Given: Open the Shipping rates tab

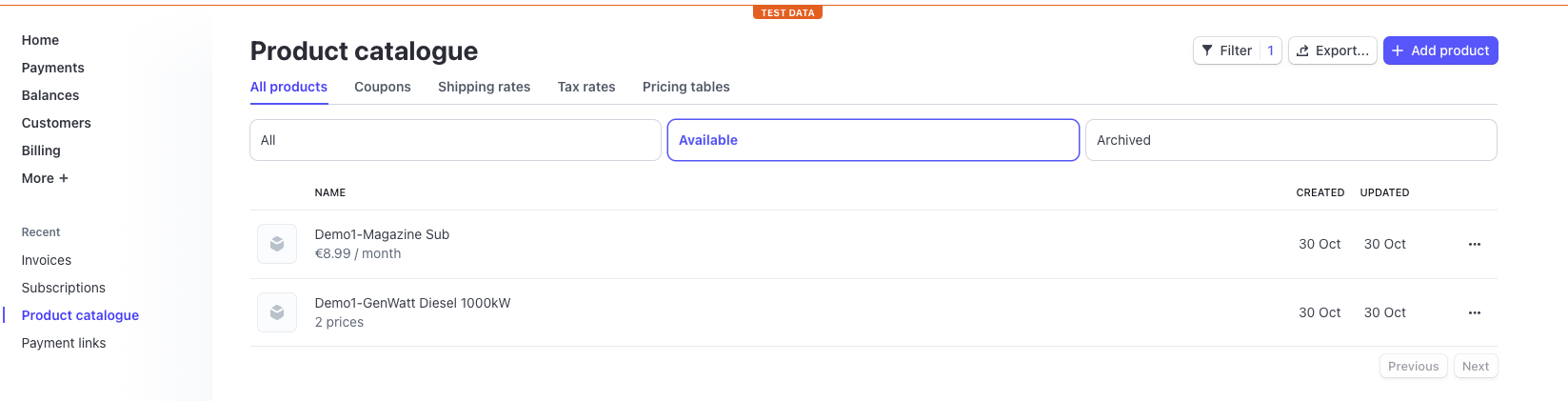Looking at the screenshot, I should (484, 87).
